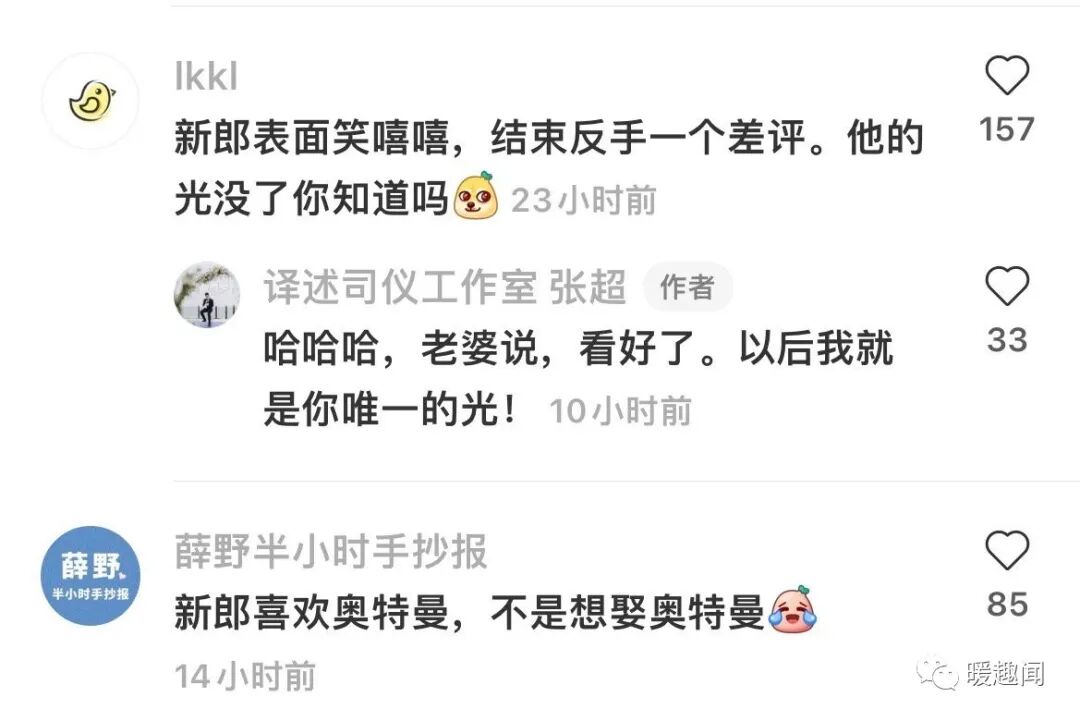
Task: Like the author's reply with 33 likes
Action: [x=1007, y=286]
